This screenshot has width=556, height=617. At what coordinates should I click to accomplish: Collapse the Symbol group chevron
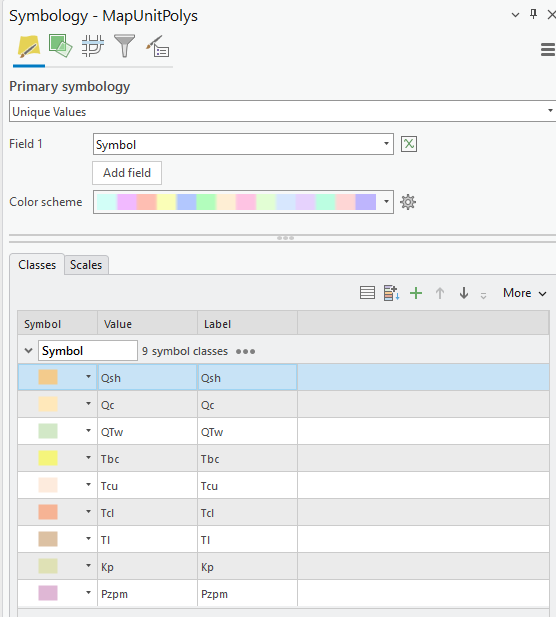pyautogui.click(x=28, y=350)
